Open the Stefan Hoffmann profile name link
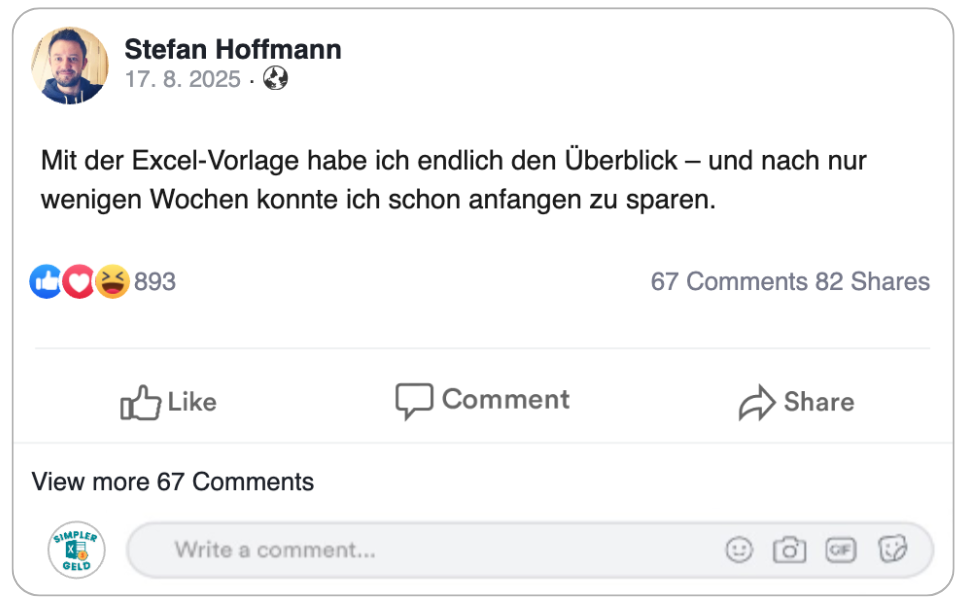Screen dimensions: 970x606 click(x=233, y=49)
